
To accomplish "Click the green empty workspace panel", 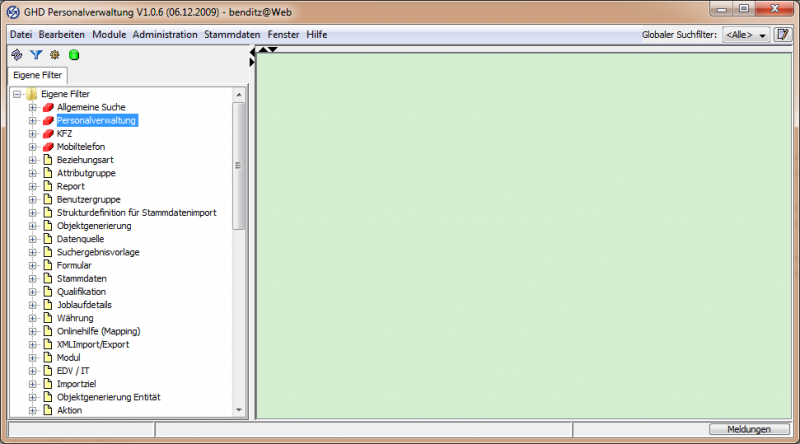I will 524,236.
